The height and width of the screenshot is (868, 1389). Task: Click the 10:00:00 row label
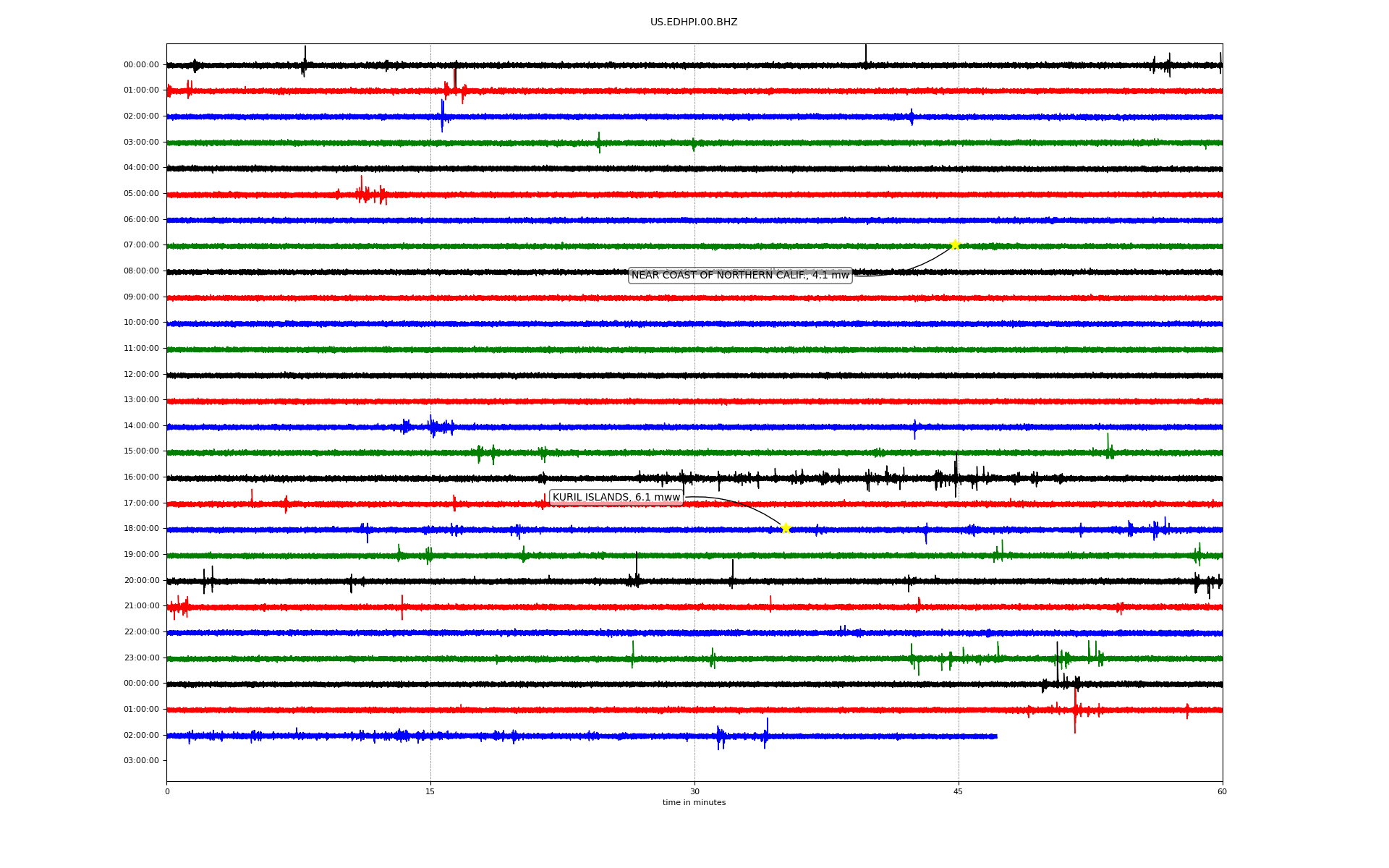pyautogui.click(x=141, y=323)
